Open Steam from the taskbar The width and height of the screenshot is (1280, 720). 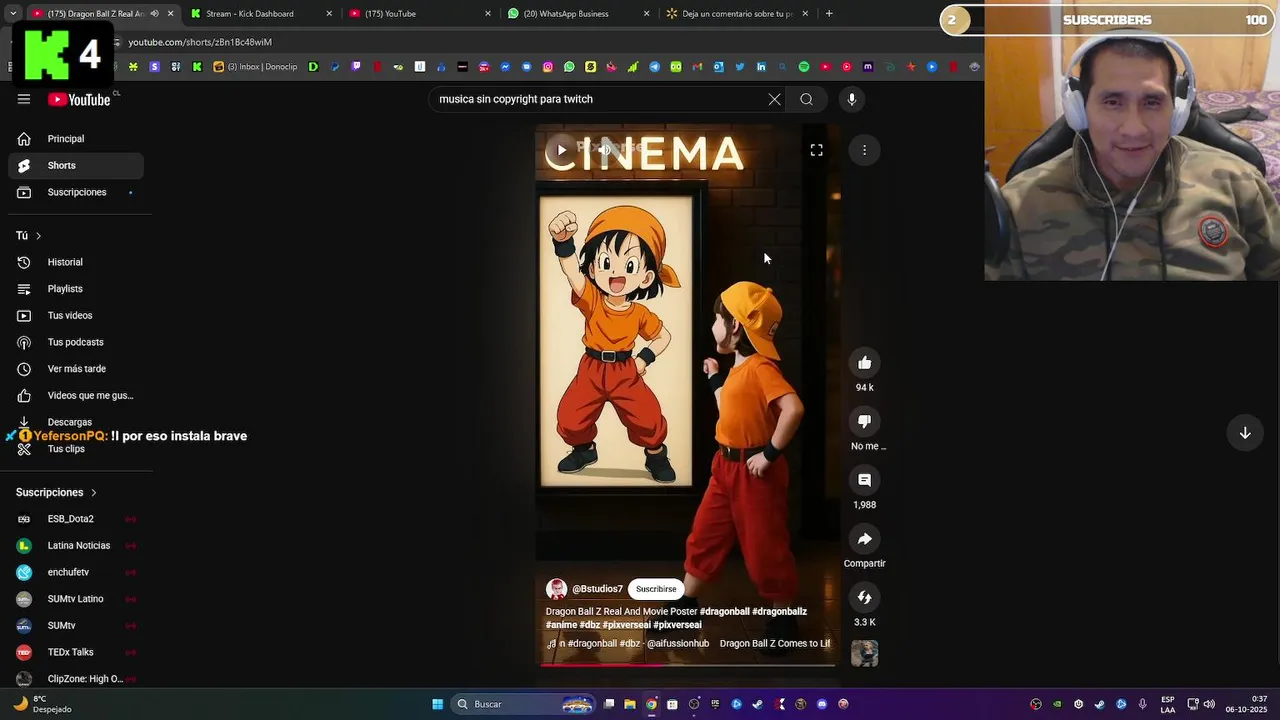pyautogui.click(x=757, y=704)
